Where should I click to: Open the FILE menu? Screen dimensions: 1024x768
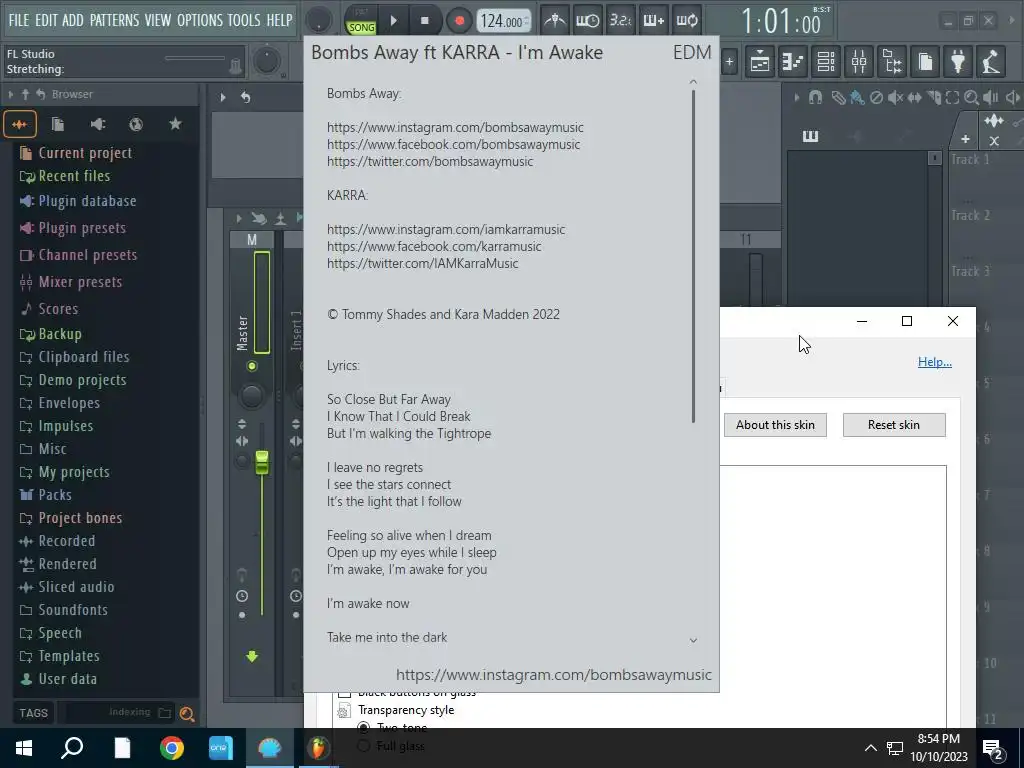pos(19,20)
